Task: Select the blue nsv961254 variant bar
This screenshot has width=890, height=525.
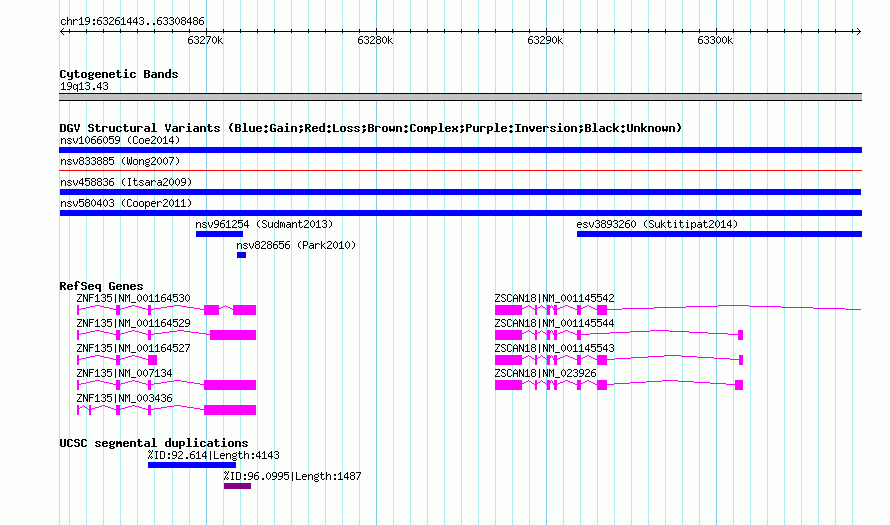Action: (x=219, y=234)
